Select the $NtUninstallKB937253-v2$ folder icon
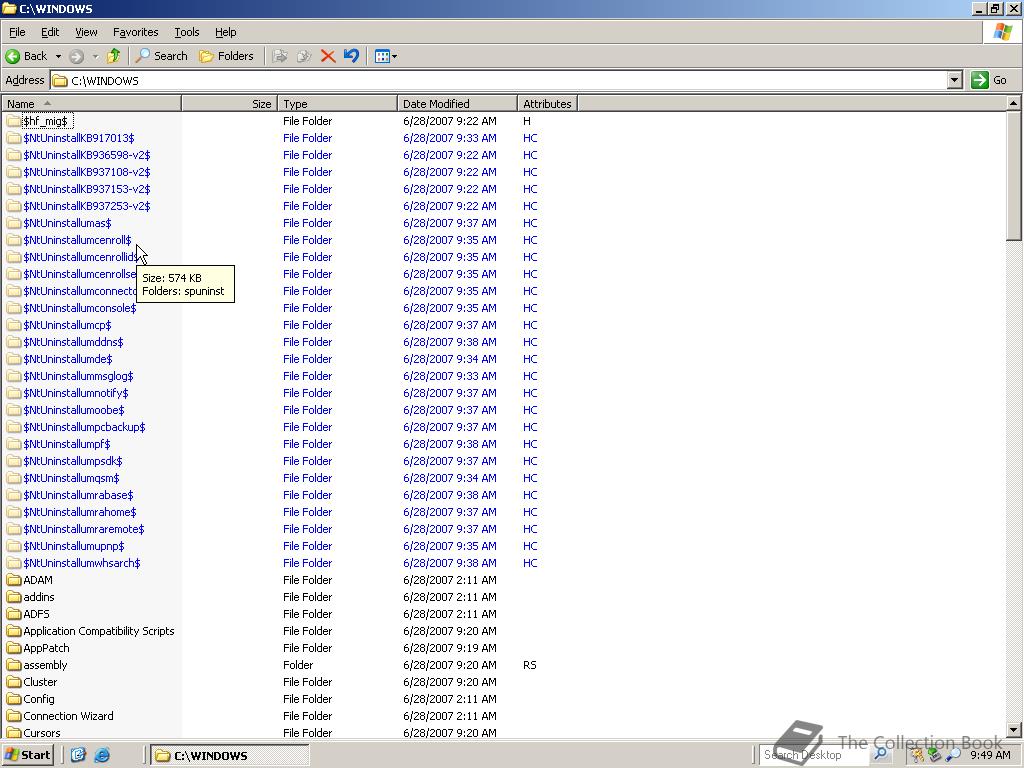Screen dimensions: 1024x768 click(14, 206)
